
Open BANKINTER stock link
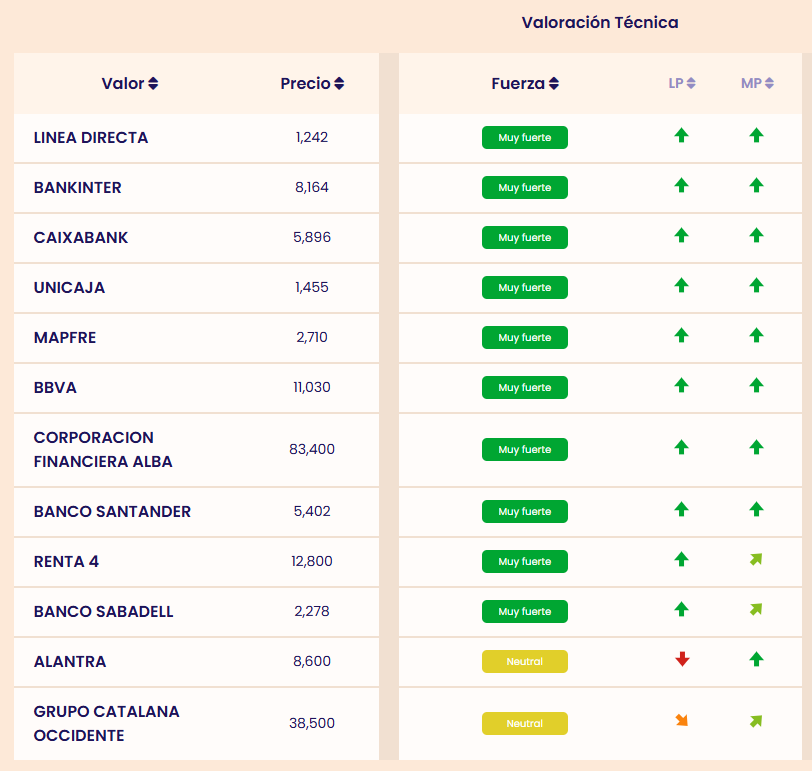click(78, 188)
